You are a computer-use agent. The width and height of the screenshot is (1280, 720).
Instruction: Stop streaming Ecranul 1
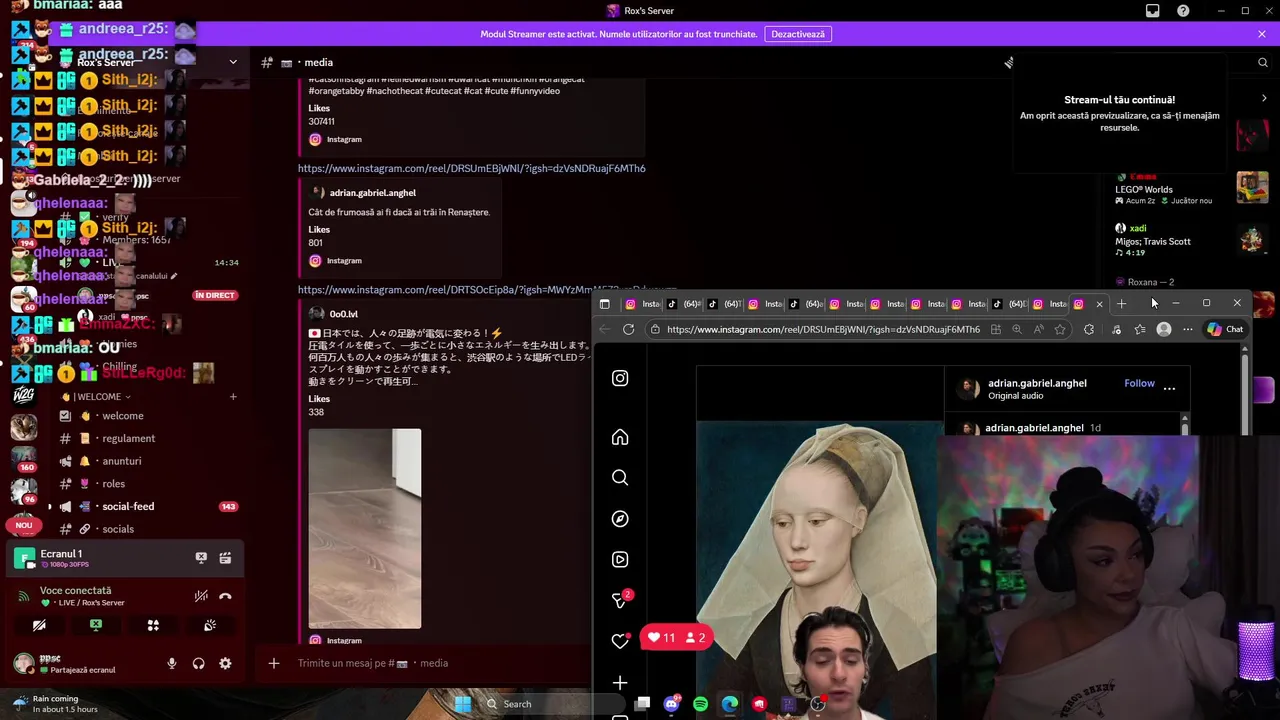(x=201, y=558)
